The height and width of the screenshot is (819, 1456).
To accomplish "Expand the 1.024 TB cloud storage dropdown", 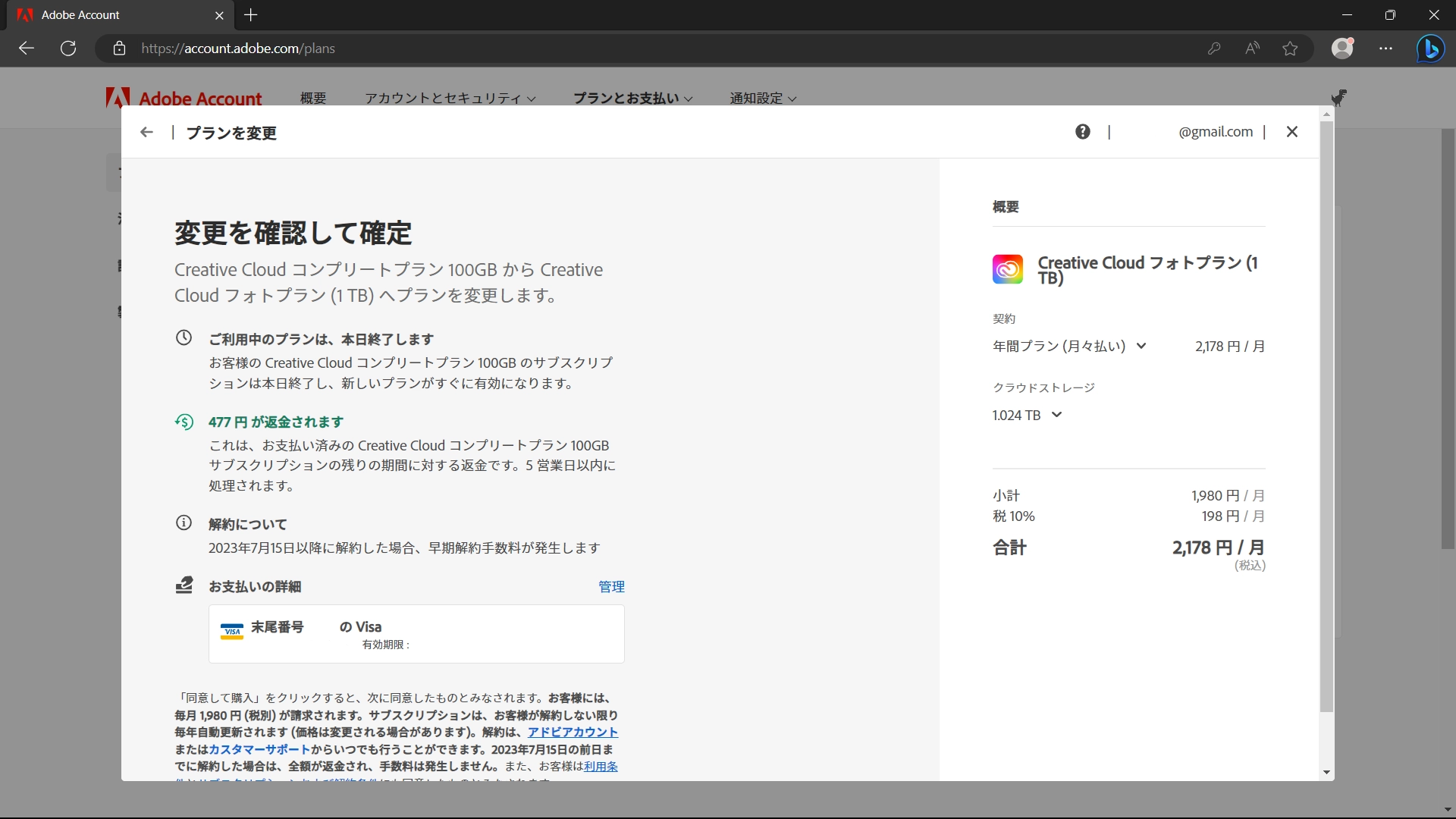I will coord(1056,415).
